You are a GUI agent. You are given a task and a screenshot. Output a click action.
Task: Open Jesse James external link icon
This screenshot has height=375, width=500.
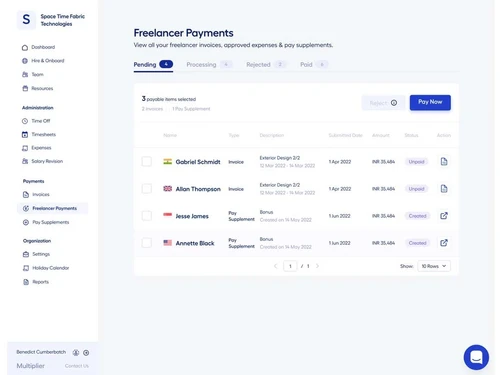click(444, 216)
